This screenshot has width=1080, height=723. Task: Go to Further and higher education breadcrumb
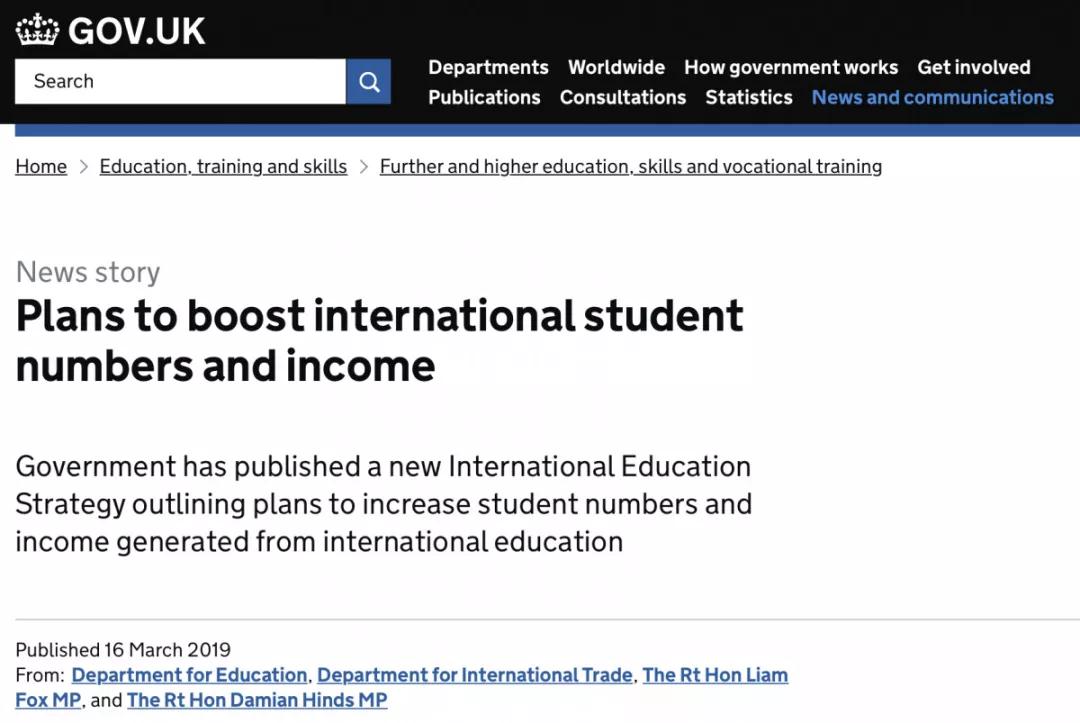pyautogui.click(x=630, y=166)
